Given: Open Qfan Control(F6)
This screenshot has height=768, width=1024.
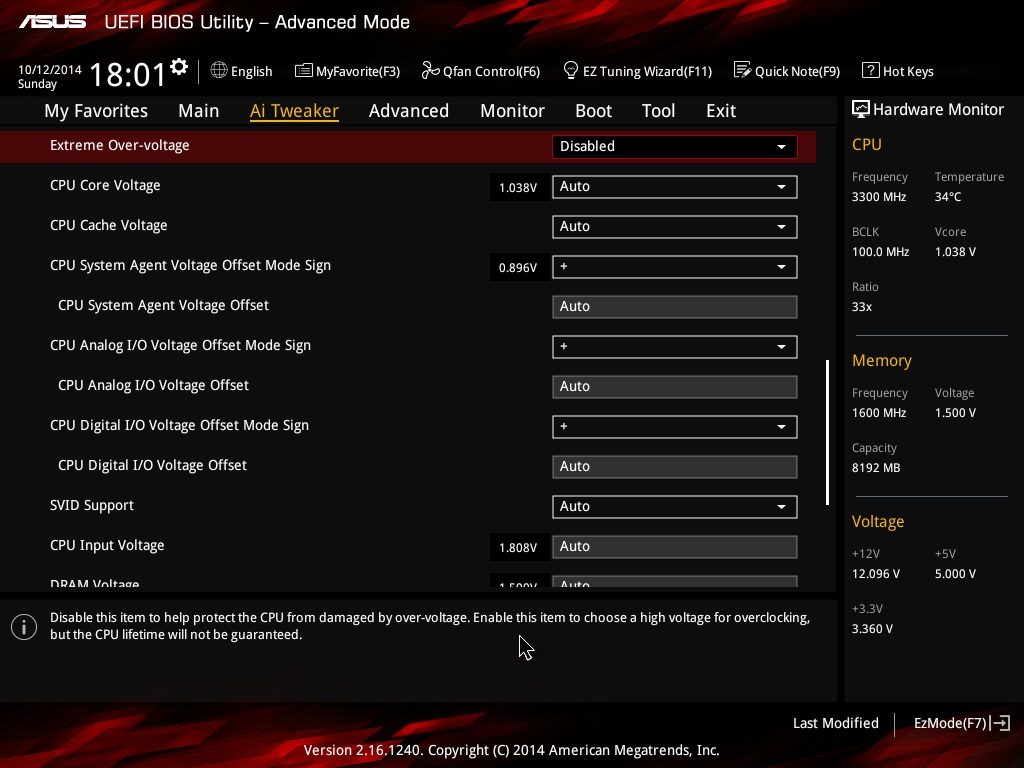Looking at the screenshot, I should point(481,71).
